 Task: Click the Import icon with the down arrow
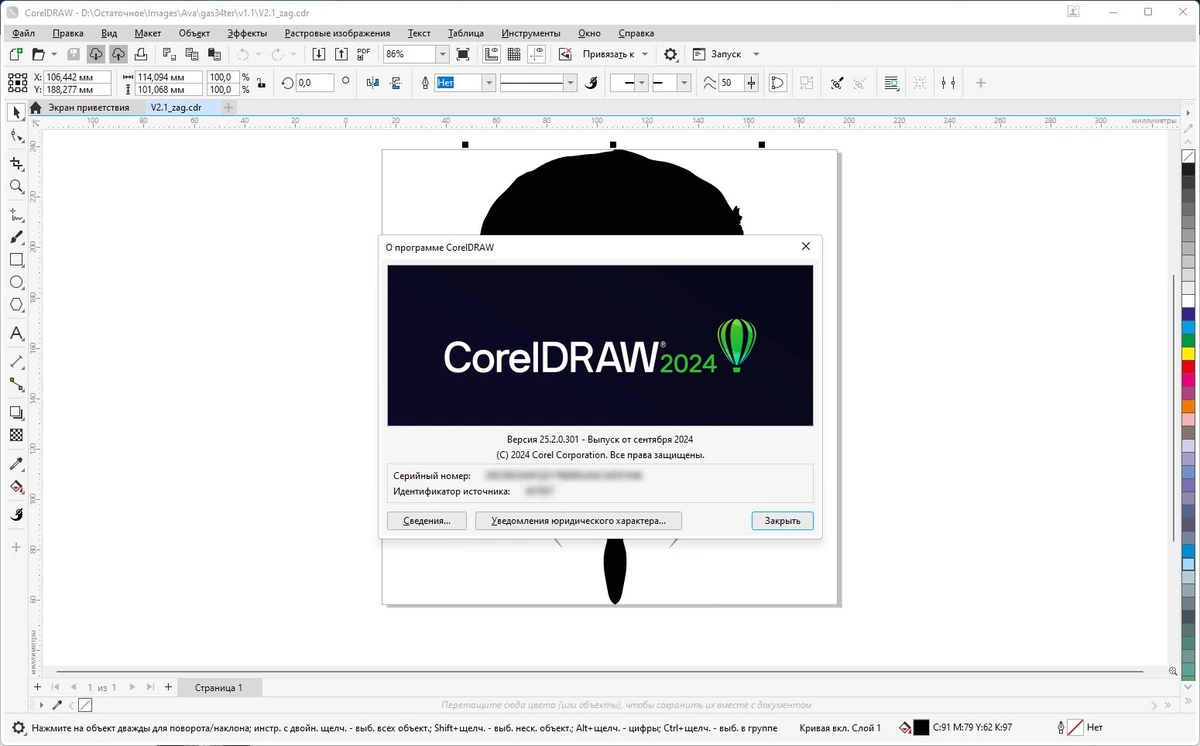[319, 54]
